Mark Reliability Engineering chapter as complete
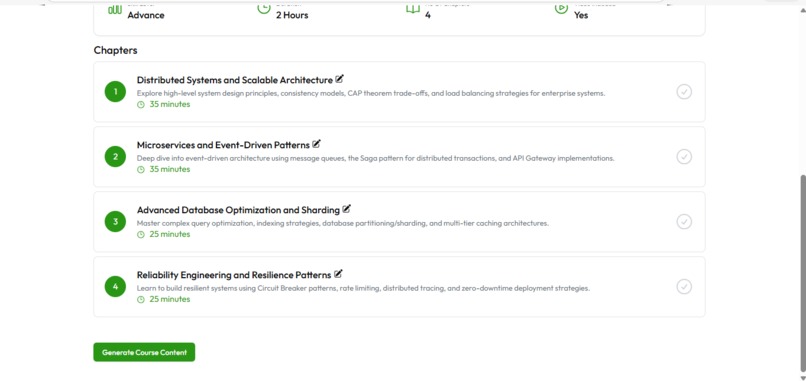 pos(684,286)
